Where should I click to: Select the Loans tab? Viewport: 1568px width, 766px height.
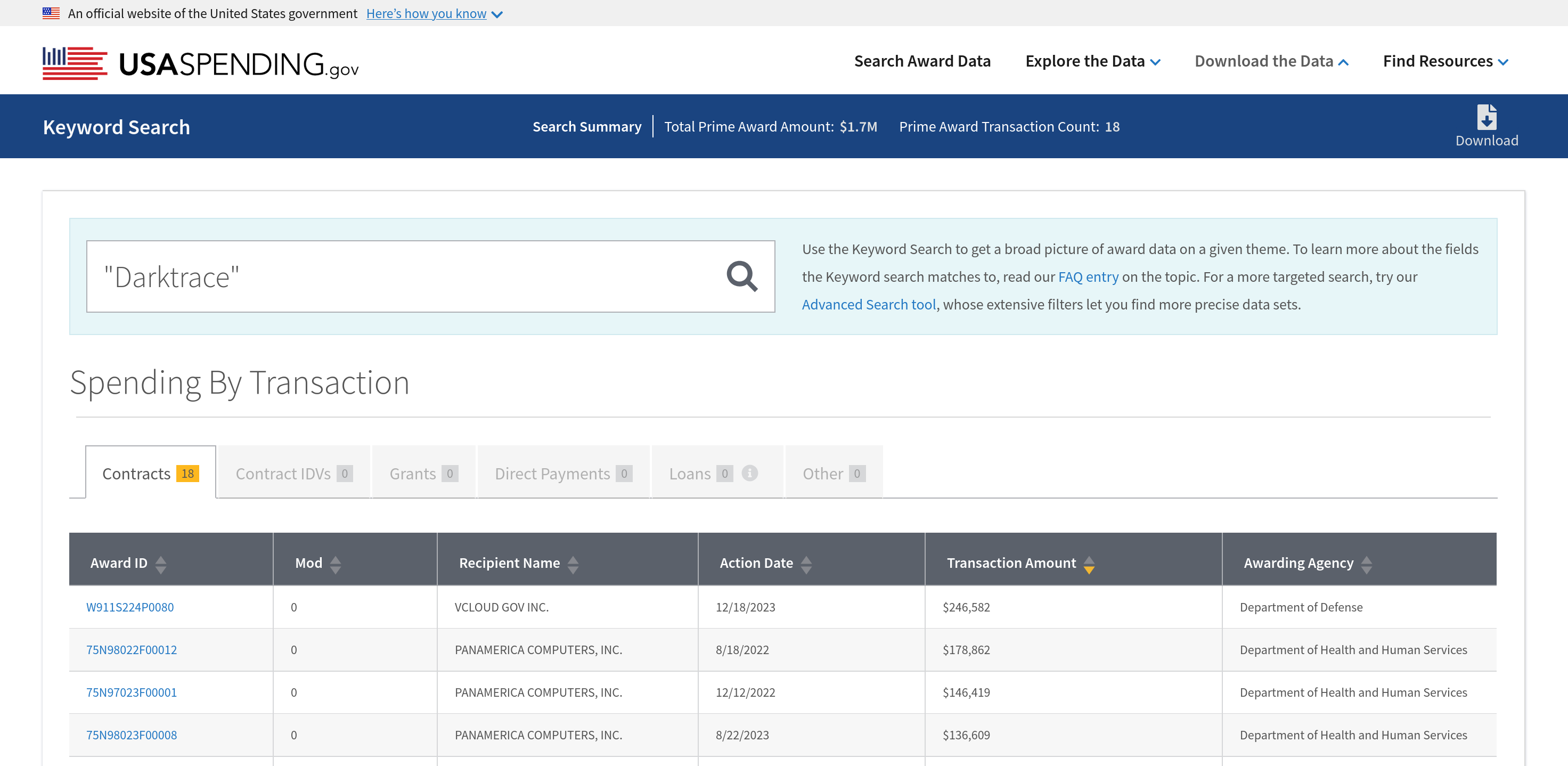click(717, 472)
